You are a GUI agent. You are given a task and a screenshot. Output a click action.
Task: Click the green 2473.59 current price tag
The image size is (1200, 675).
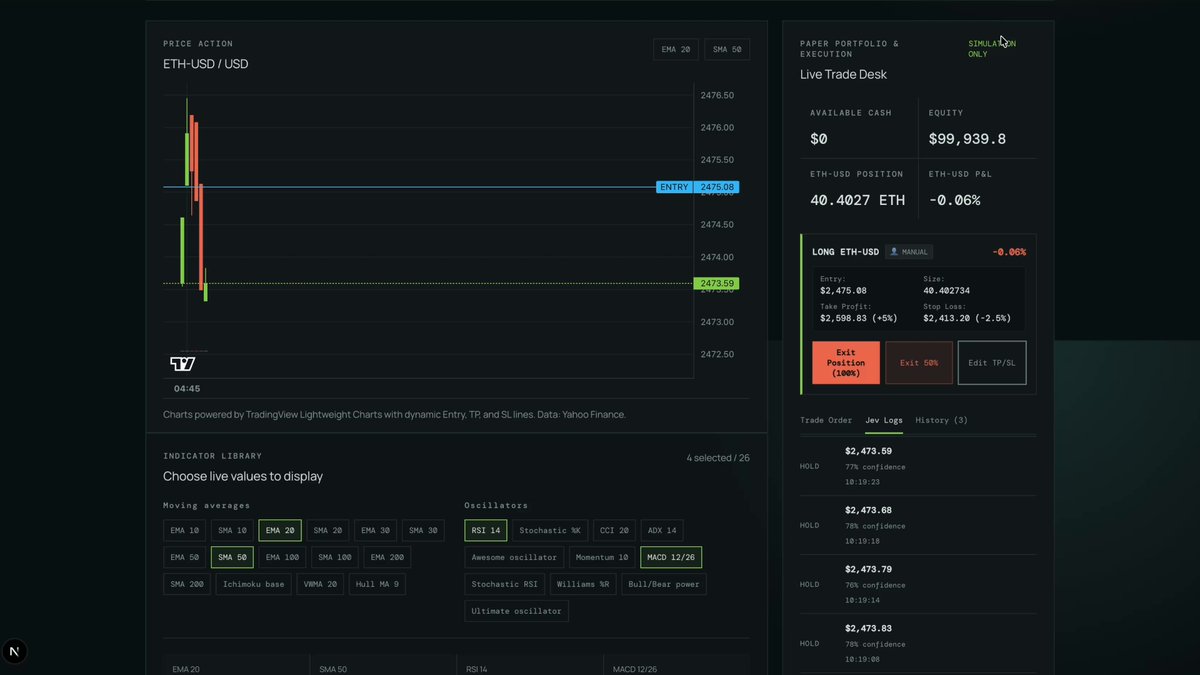(716, 284)
